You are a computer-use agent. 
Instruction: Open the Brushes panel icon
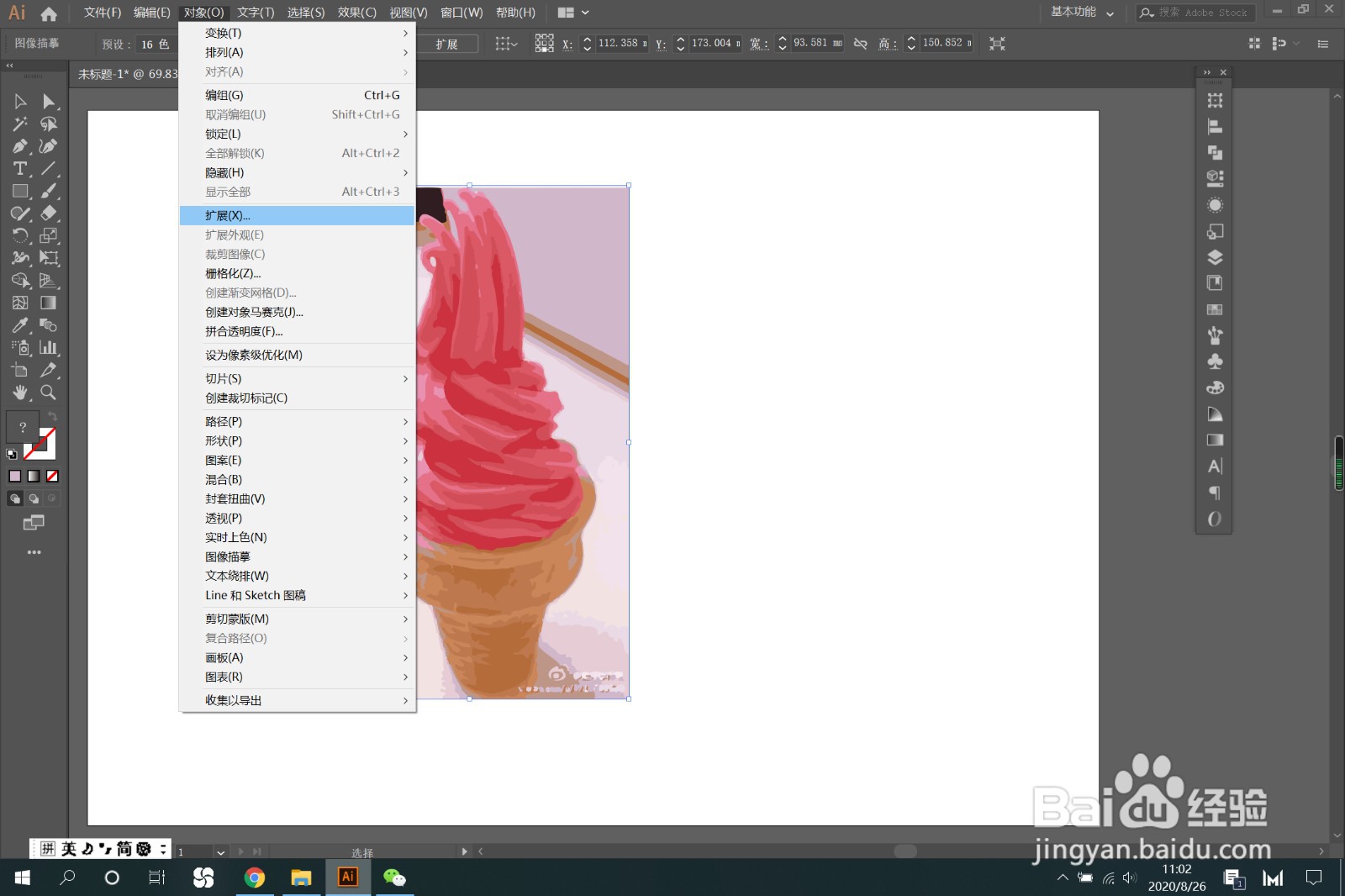(x=1215, y=335)
